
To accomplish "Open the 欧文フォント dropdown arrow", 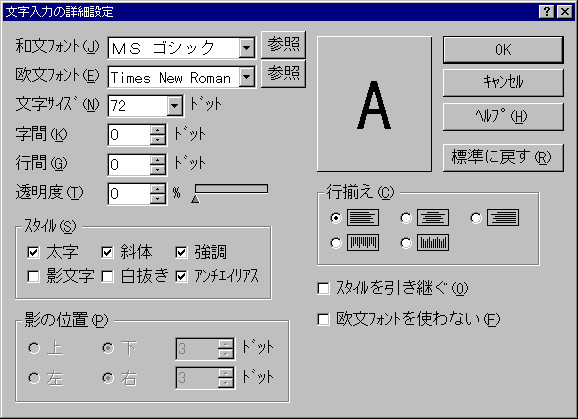I will tap(246, 77).
